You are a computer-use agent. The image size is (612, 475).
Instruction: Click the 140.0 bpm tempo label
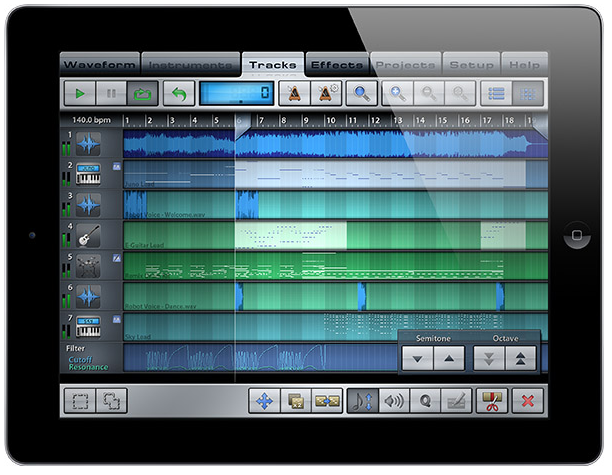click(91, 120)
